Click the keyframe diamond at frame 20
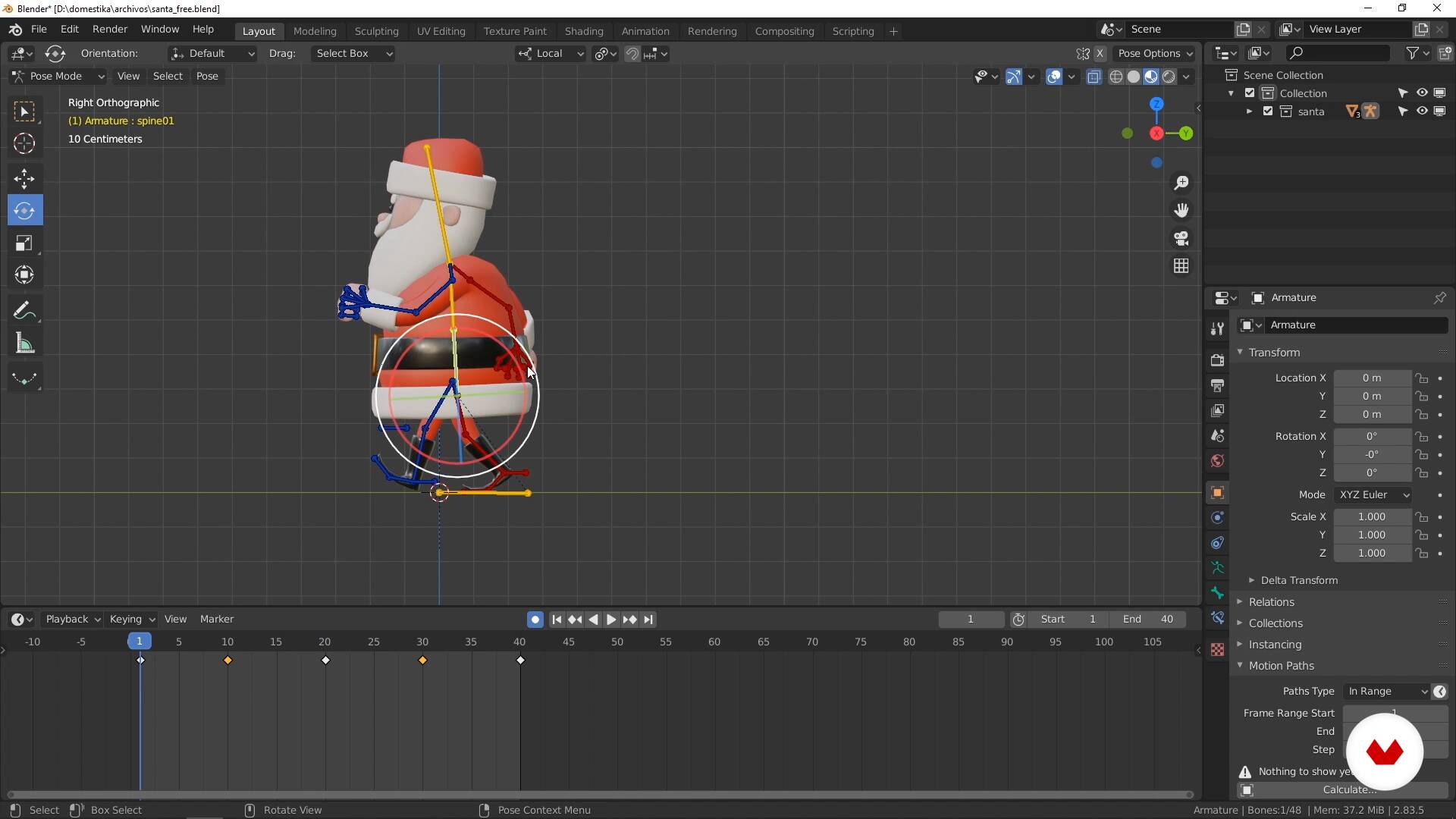1456x819 pixels. (326, 661)
